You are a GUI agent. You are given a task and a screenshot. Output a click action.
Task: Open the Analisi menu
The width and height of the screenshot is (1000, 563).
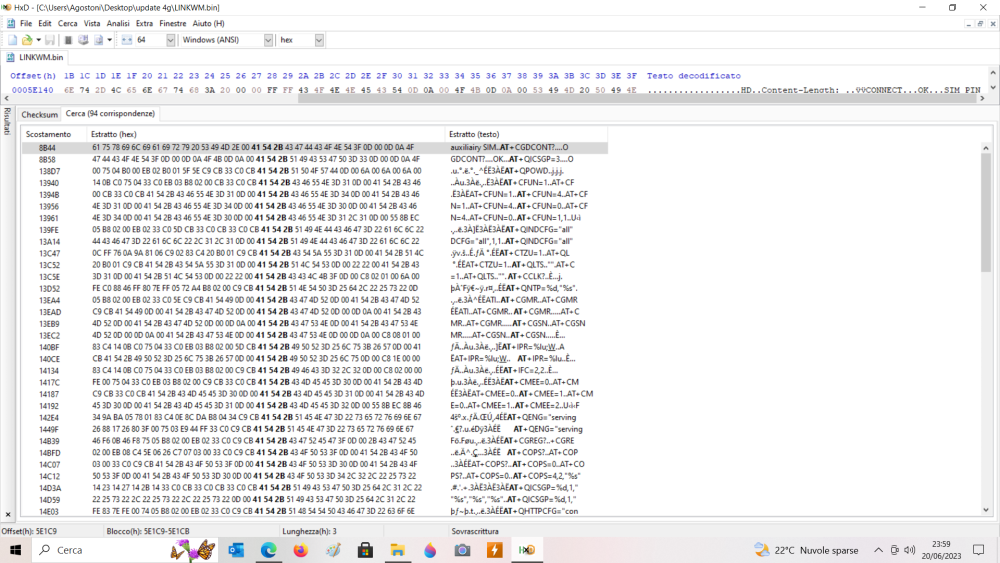(x=118, y=22)
